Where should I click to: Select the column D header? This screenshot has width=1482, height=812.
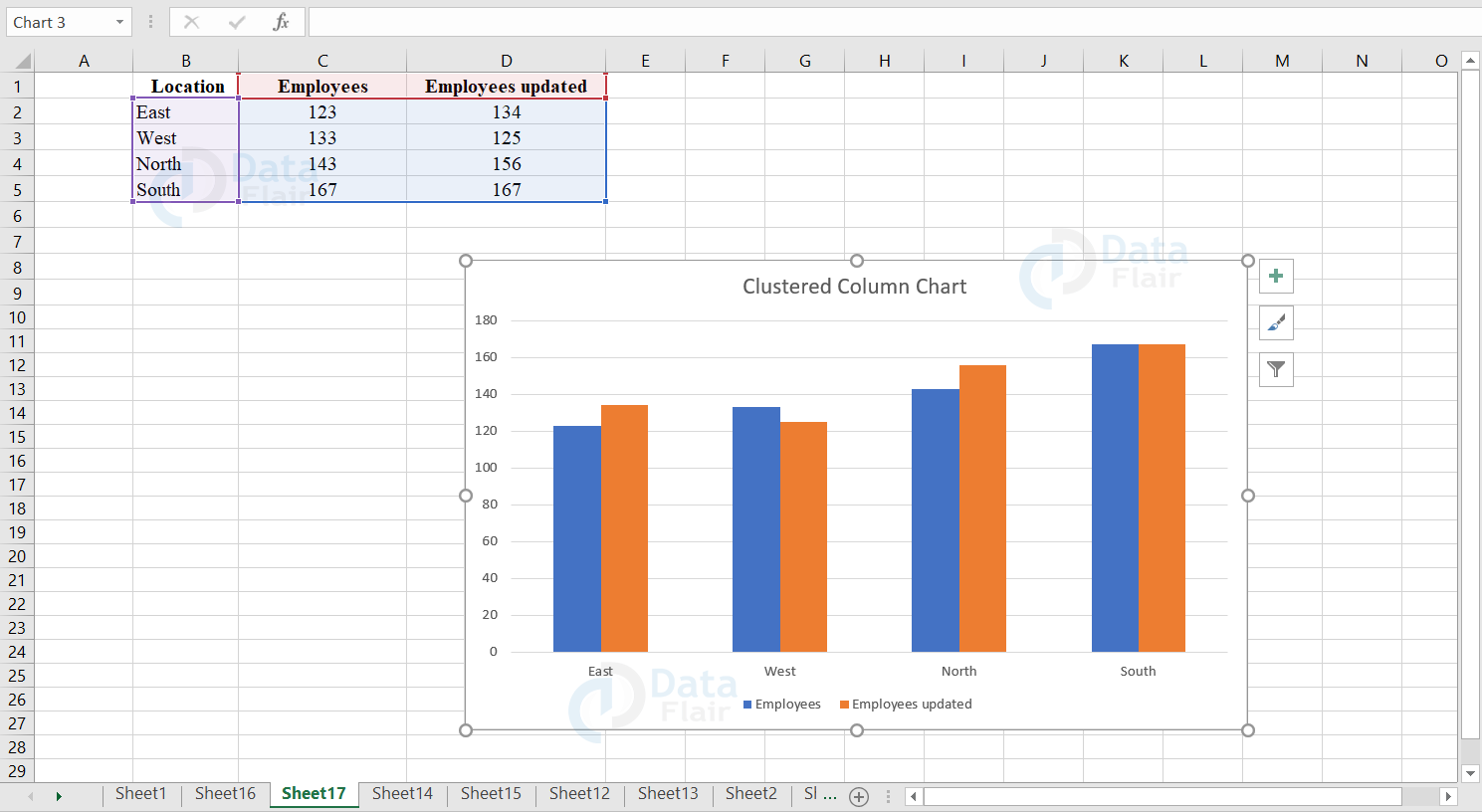click(506, 60)
